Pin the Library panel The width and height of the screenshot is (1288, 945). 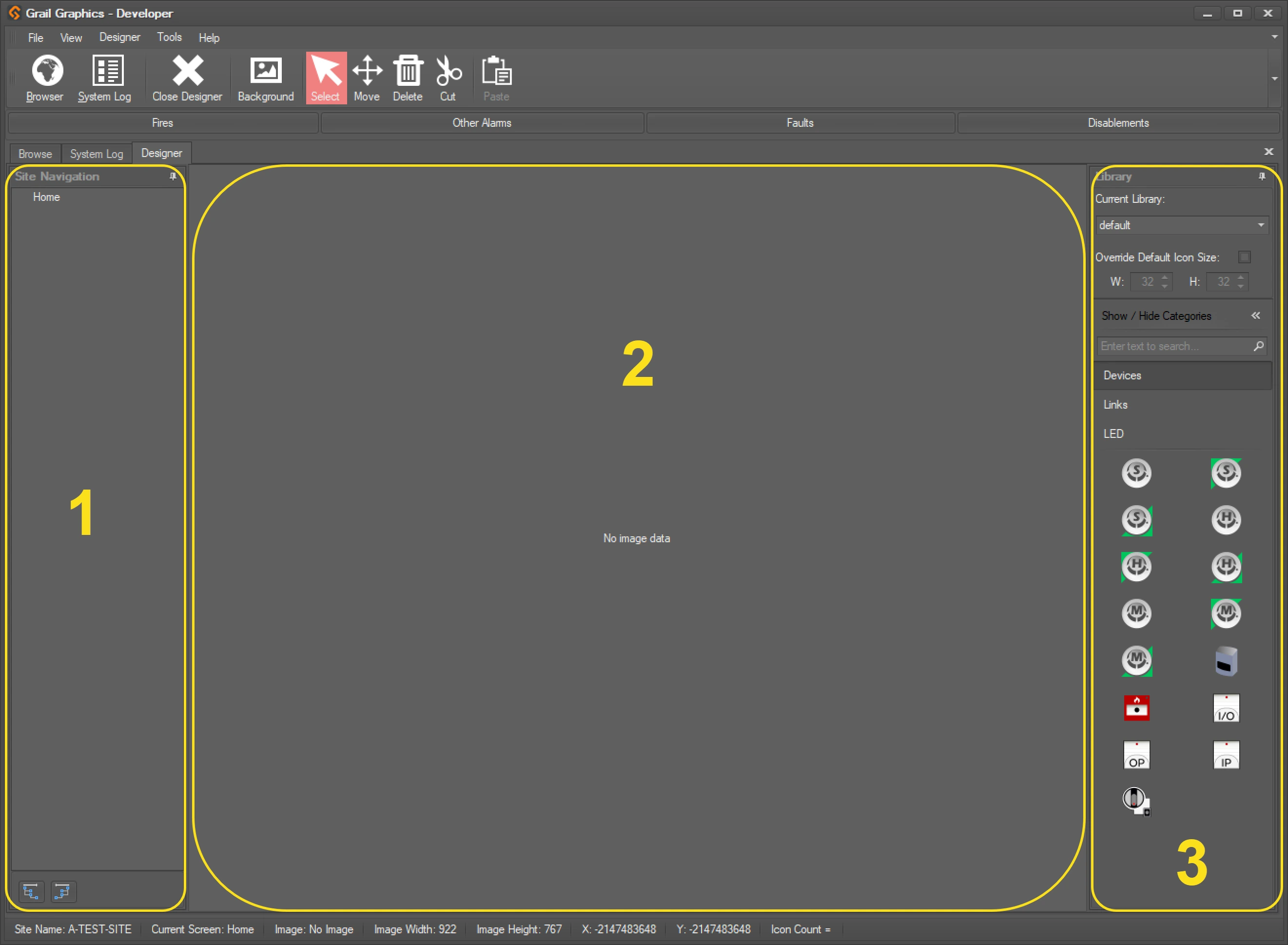click(x=1262, y=176)
